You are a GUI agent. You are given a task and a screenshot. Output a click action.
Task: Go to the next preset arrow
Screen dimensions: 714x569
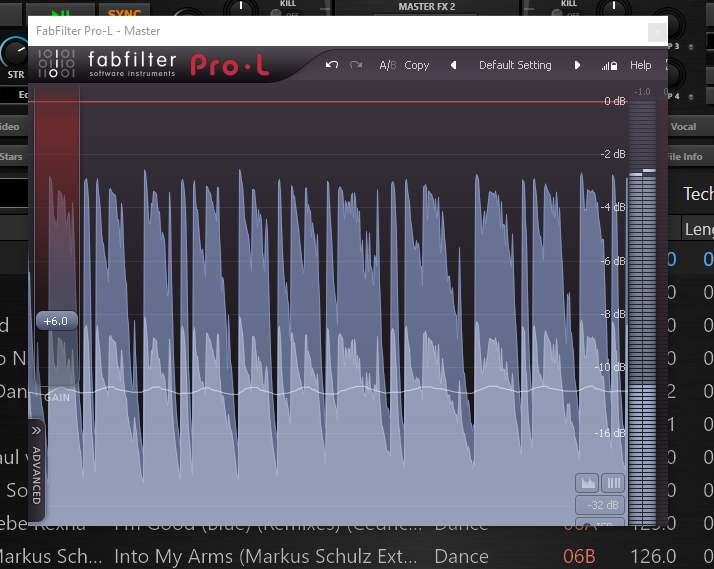577,65
